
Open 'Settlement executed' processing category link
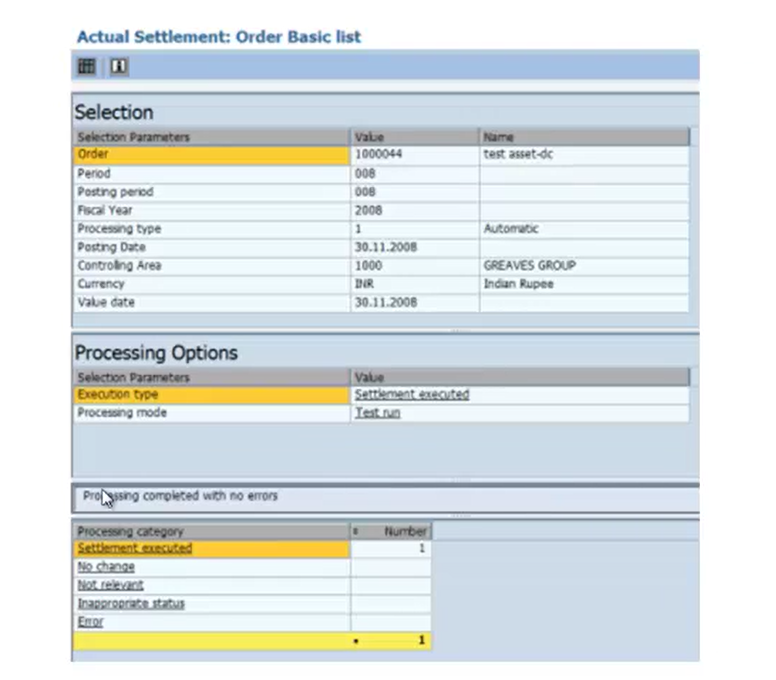(x=135, y=548)
